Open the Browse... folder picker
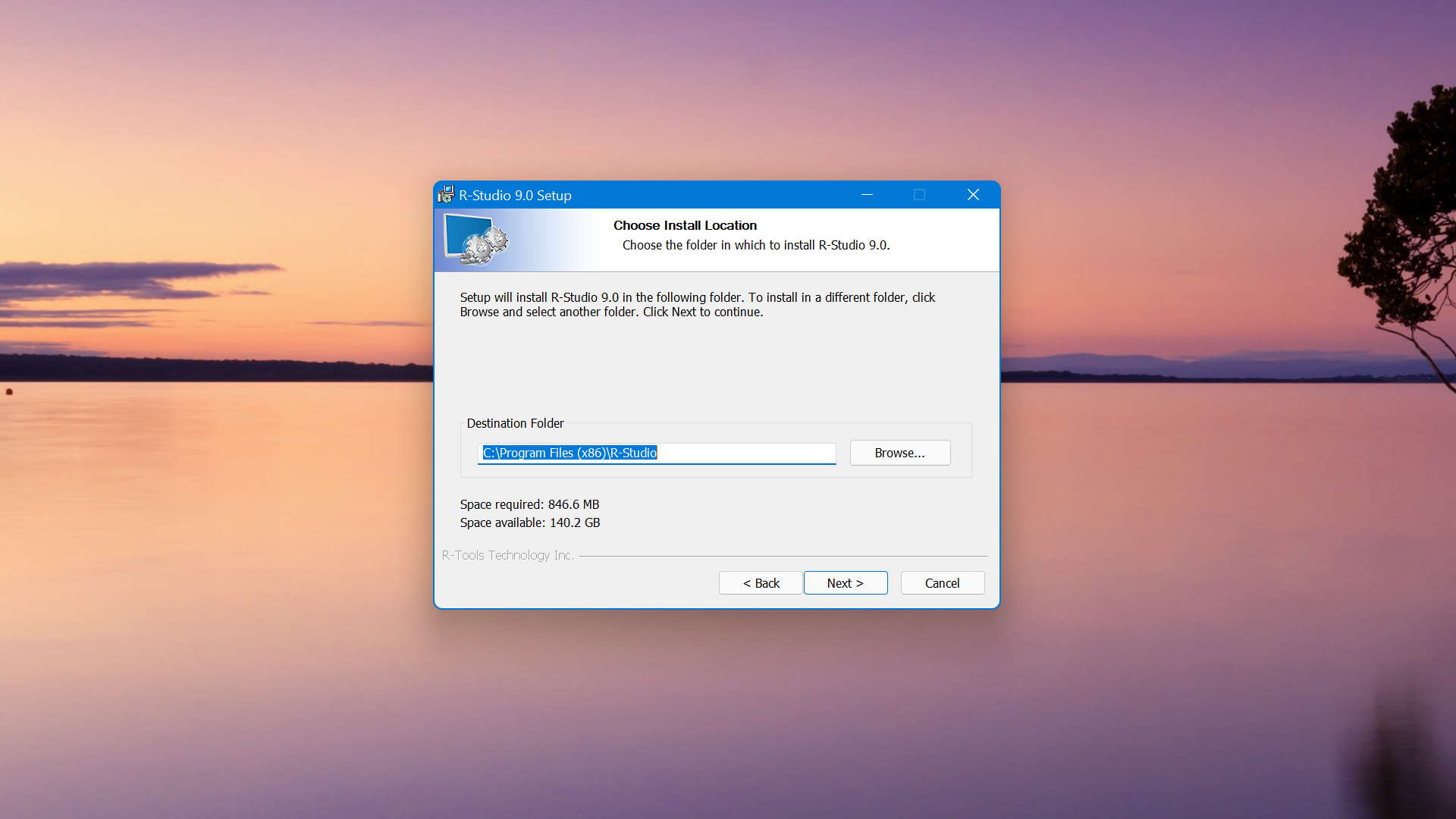Viewport: 1456px width, 819px height. [x=899, y=453]
